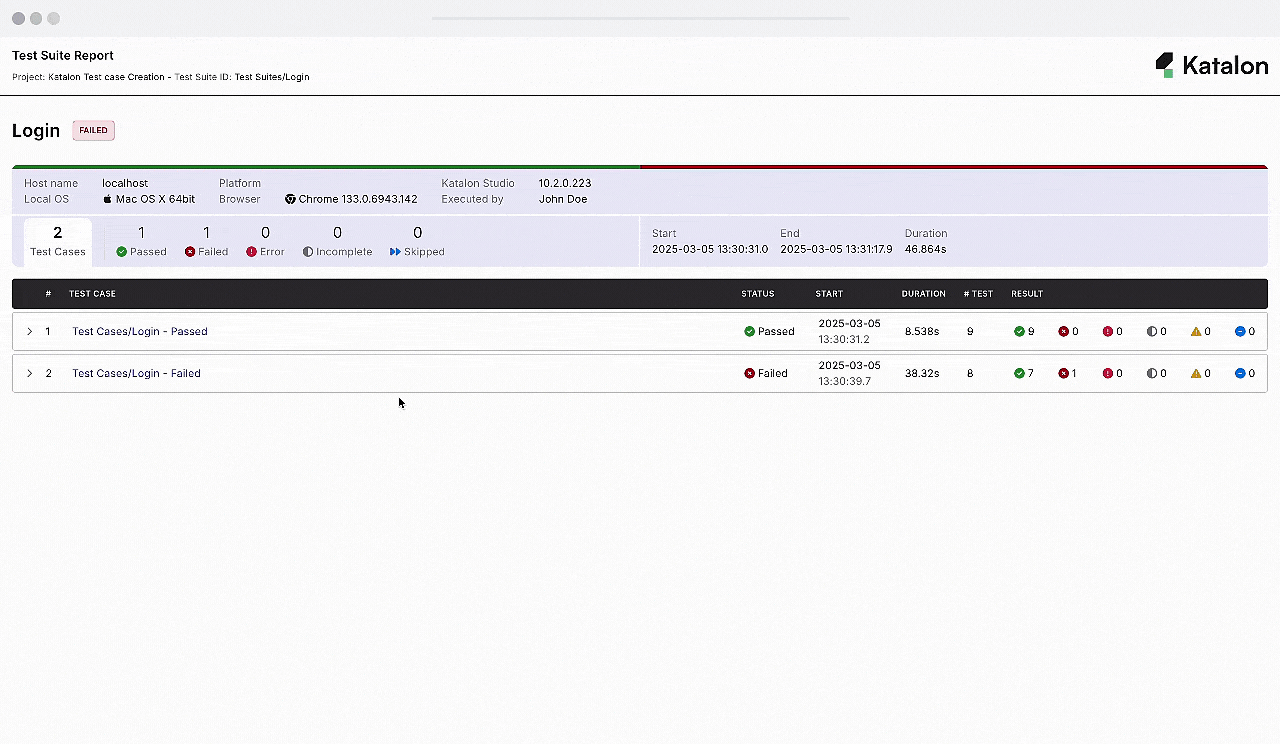This screenshot has width=1280, height=744.
Task: Click the # TEST column header
Action: click(978, 294)
